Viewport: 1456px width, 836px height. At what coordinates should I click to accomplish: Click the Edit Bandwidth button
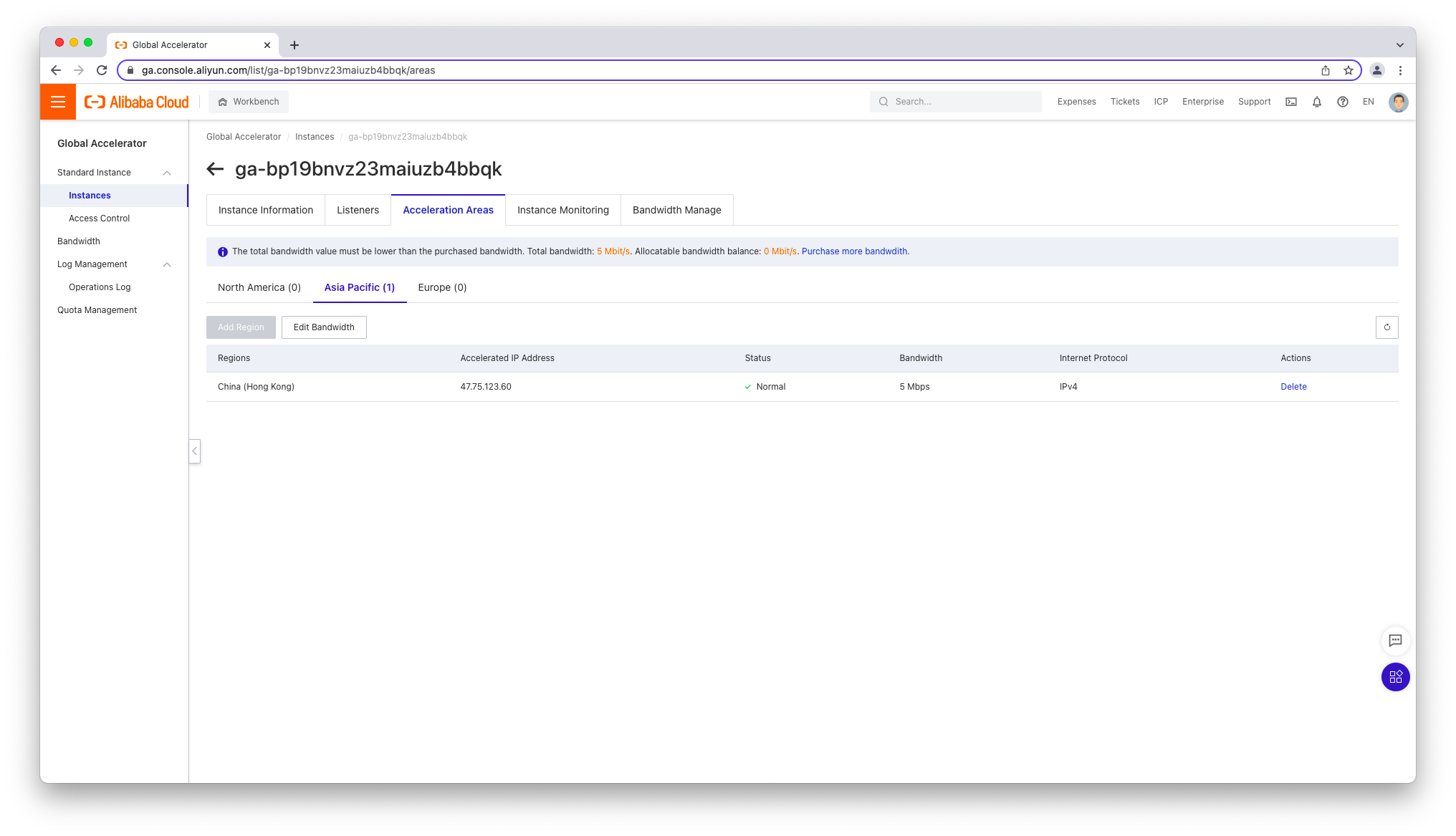click(x=324, y=327)
